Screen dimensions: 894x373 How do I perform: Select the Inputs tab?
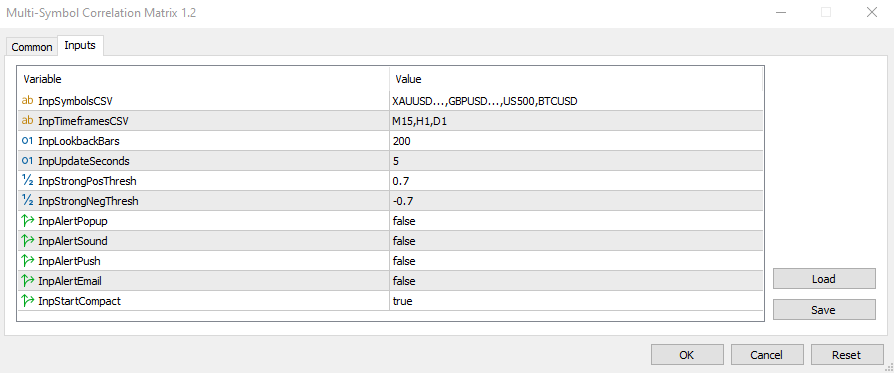click(x=80, y=46)
